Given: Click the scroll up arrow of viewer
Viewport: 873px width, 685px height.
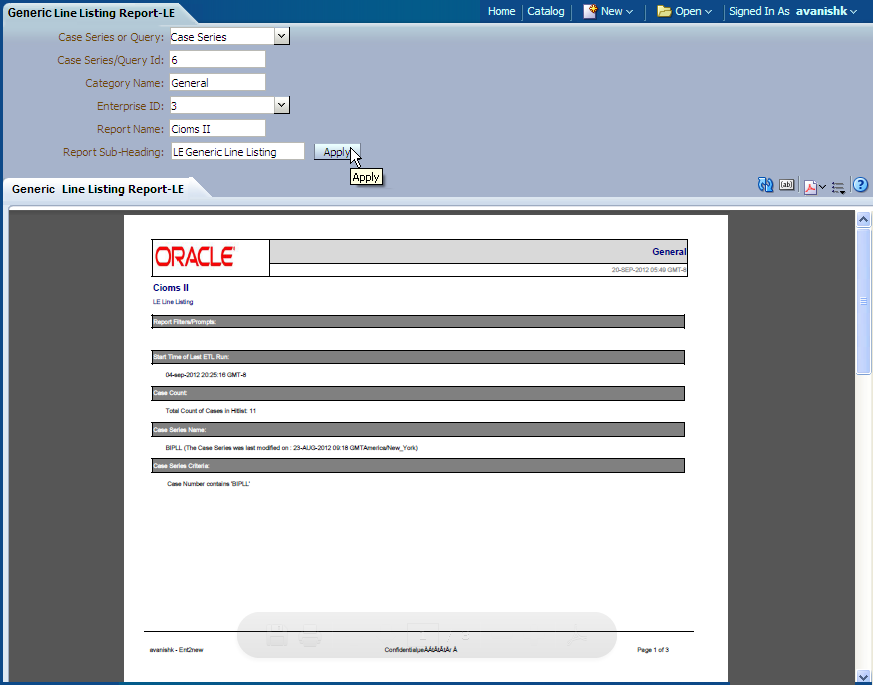Looking at the screenshot, I should tap(863, 219).
